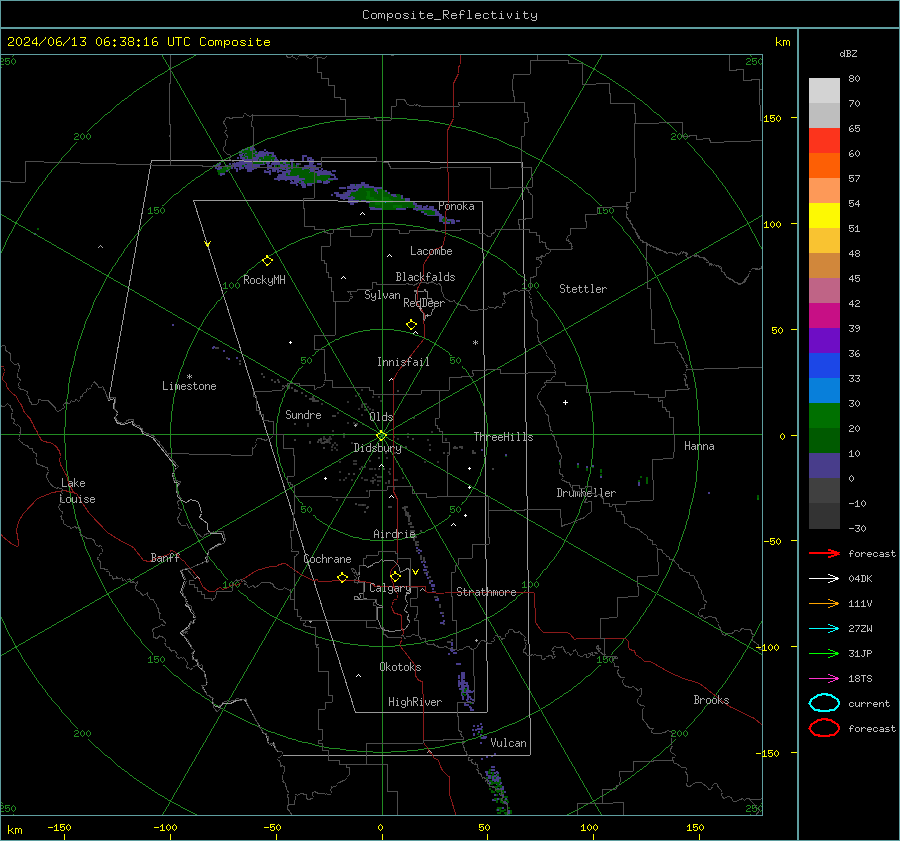This screenshot has height=841, width=900.
Task: Click the Olds label near centre
Action: tap(381, 417)
